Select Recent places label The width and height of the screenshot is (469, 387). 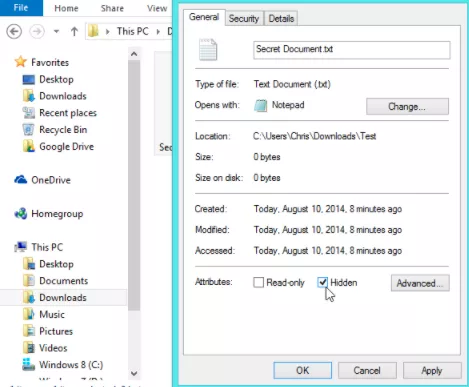pos(68,113)
